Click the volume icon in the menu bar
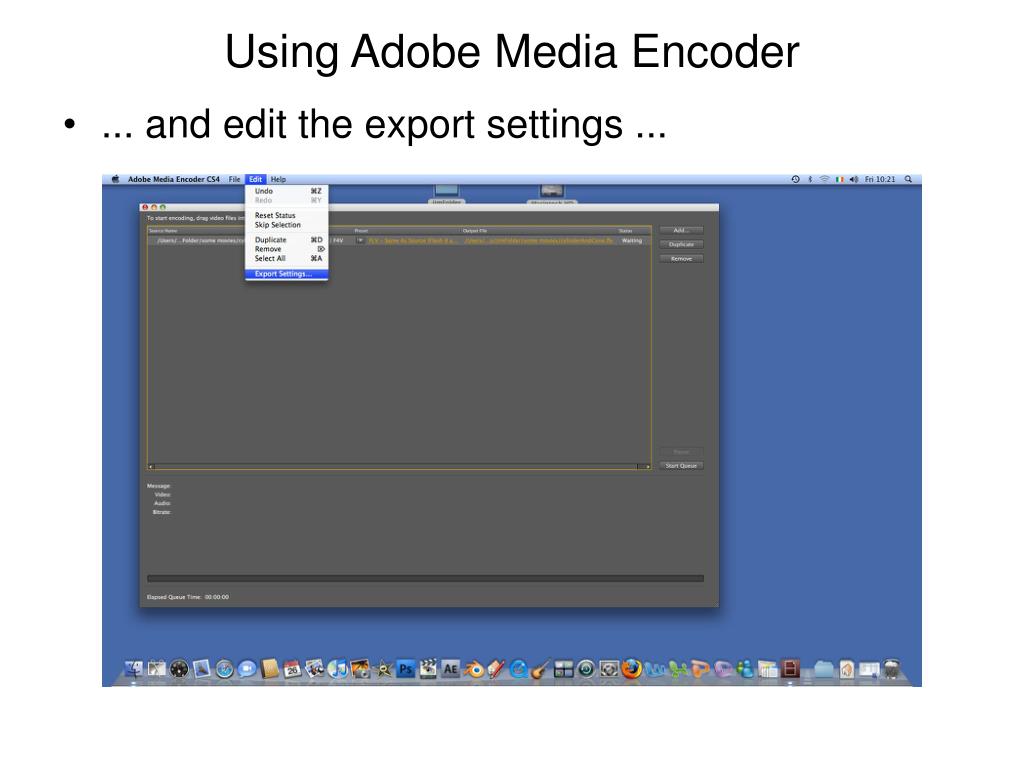1024x768 pixels. (x=854, y=179)
